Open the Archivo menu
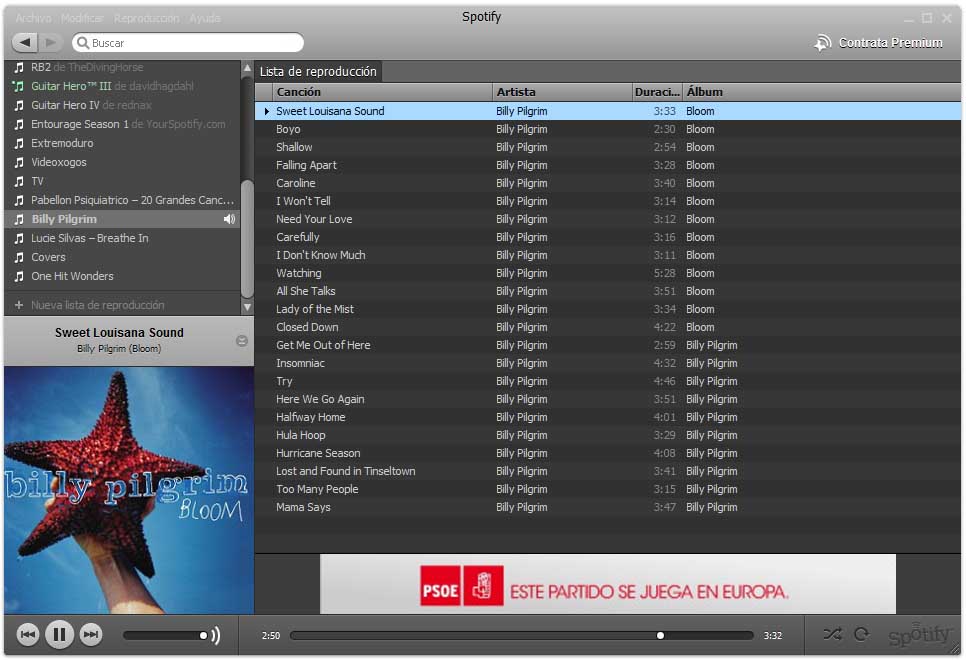This screenshot has width=966, height=660. pos(33,18)
